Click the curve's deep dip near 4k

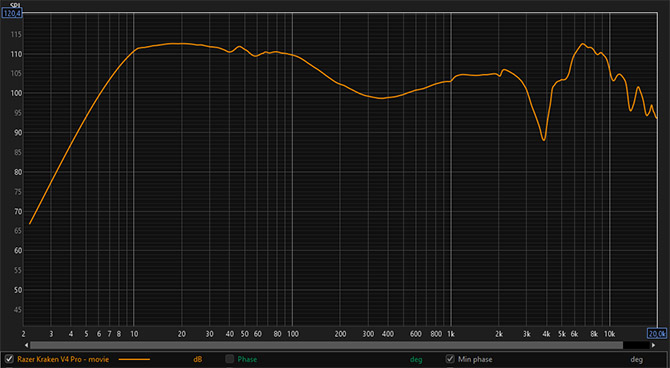[x=544, y=139]
